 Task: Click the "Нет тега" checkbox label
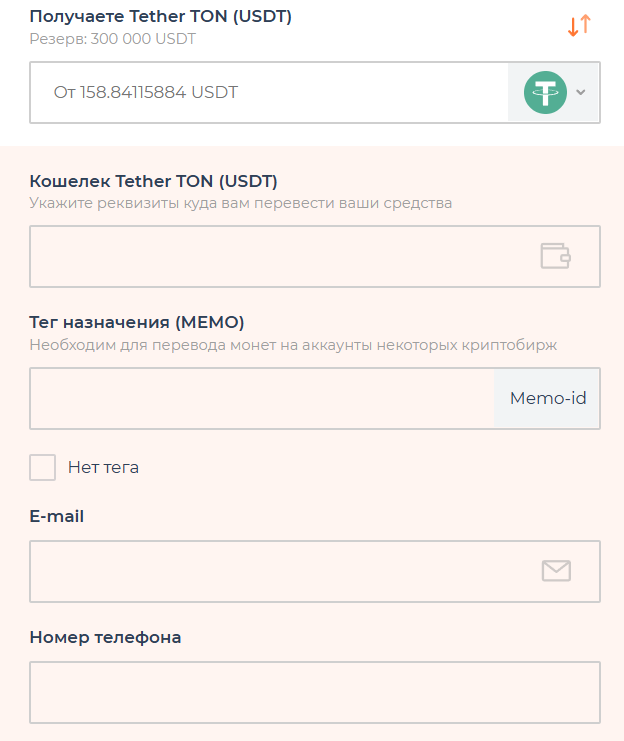(103, 467)
